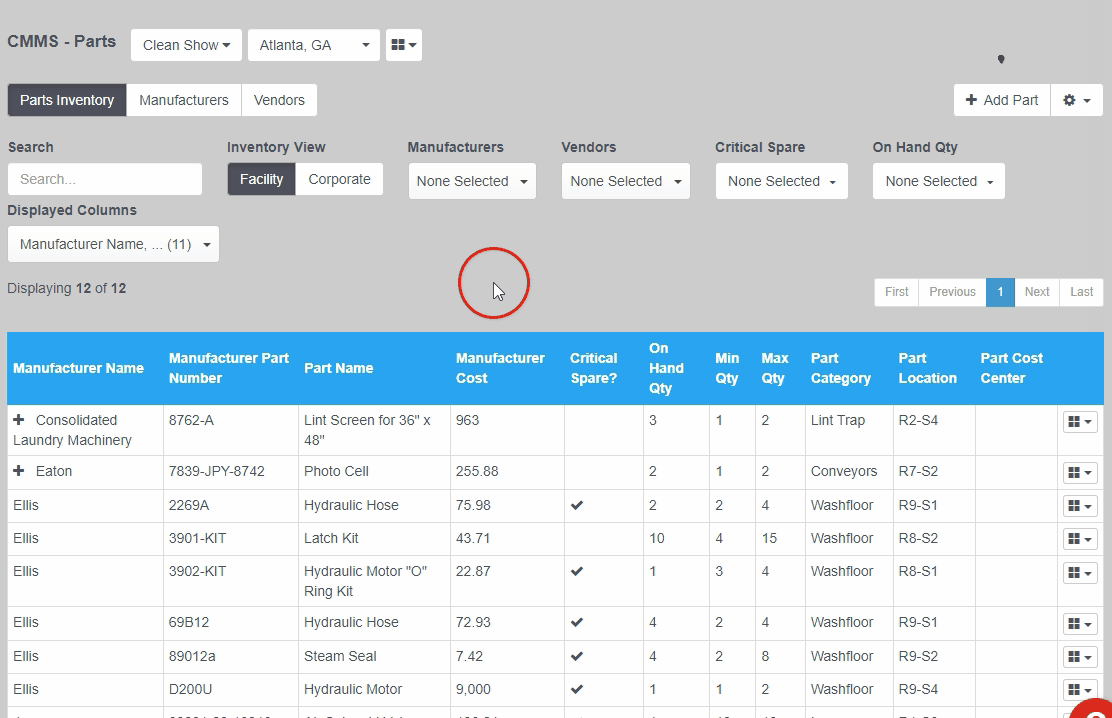Switch Inventory View to Facility
Image resolution: width=1112 pixels, height=718 pixels.
[261, 180]
